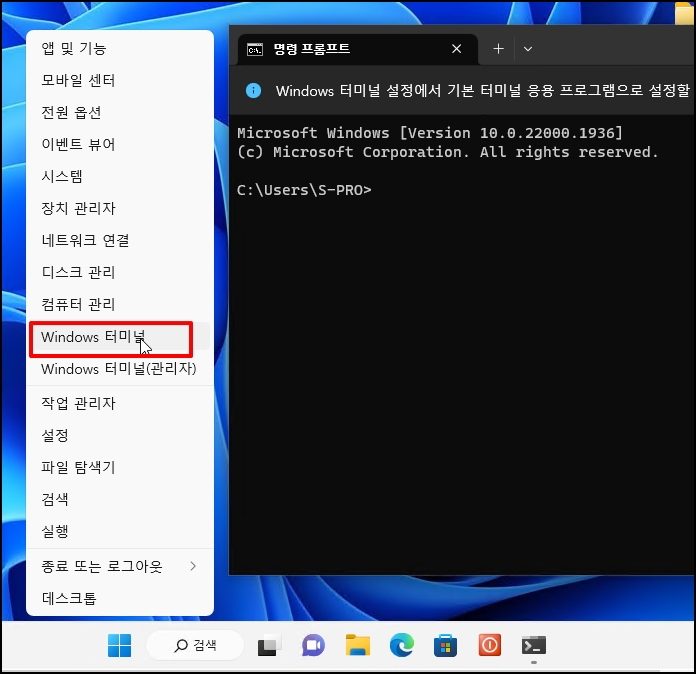The height and width of the screenshot is (674, 696).
Task: Choose 컴퓨터 관리 in the menu
Action: pyautogui.click(x=120, y=304)
